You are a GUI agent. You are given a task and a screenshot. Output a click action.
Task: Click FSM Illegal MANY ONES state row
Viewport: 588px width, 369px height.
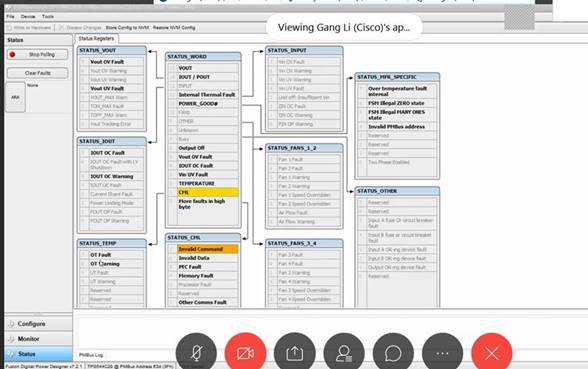pyautogui.click(x=396, y=115)
